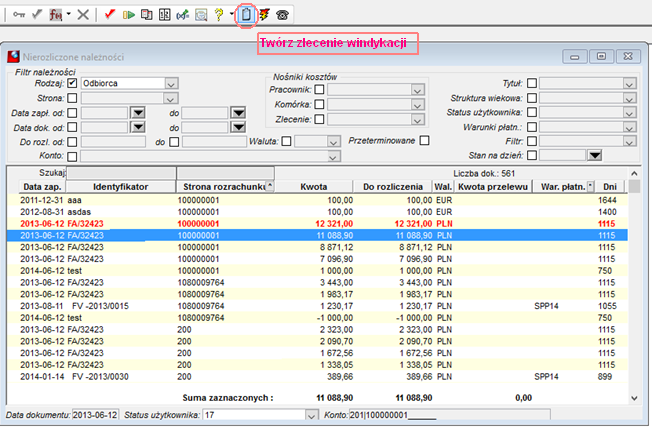Tick the Waluta filter checkbox
652x429 pixels.
(x=286, y=141)
